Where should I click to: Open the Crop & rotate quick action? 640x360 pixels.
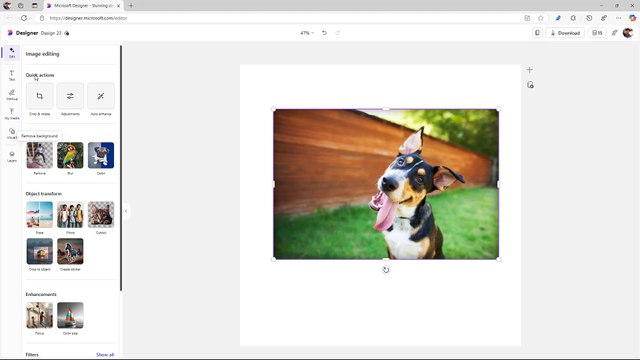tap(40, 96)
